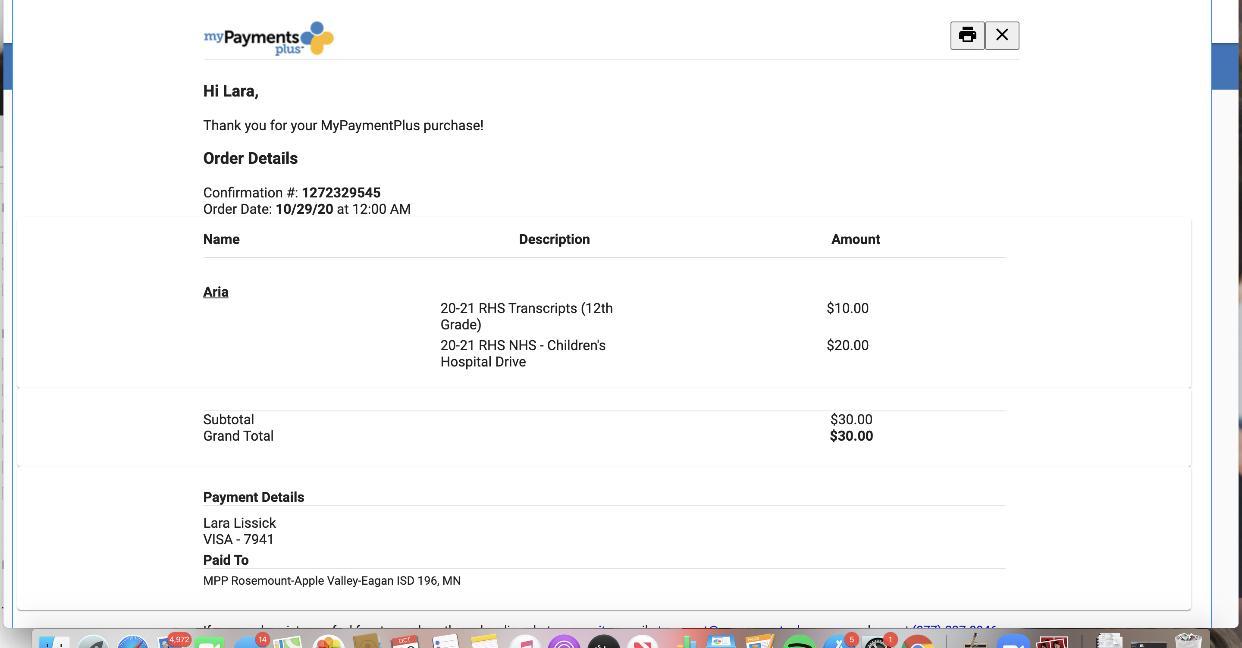The width and height of the screenshot is (1242, 648).
Task: Close the order receipt dialog
Action: [1002, 36]
